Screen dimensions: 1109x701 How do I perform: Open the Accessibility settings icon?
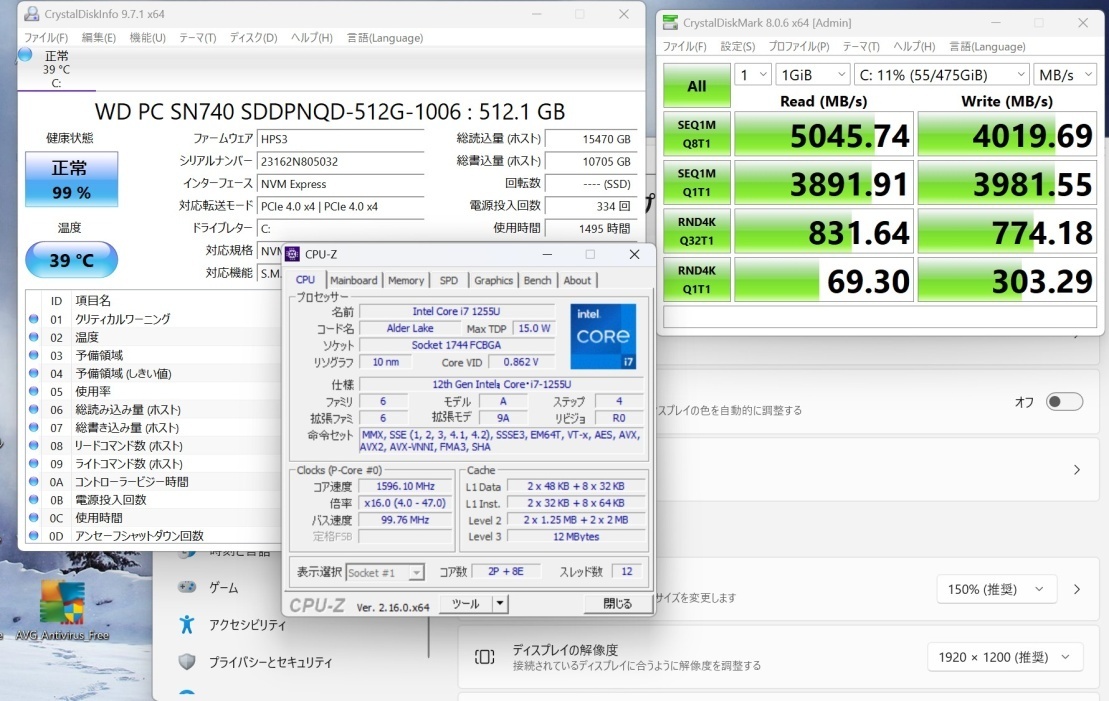[186, 624]
